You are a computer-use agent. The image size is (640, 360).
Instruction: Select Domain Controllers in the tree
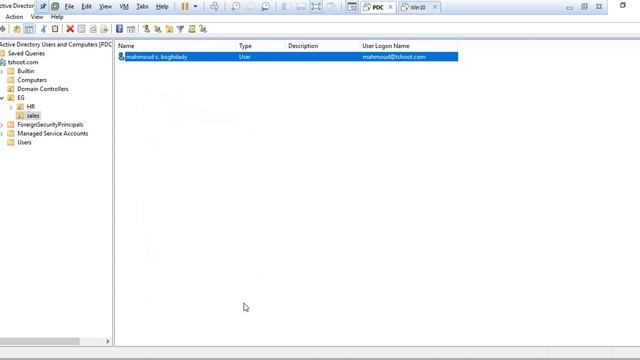[43, 89]
